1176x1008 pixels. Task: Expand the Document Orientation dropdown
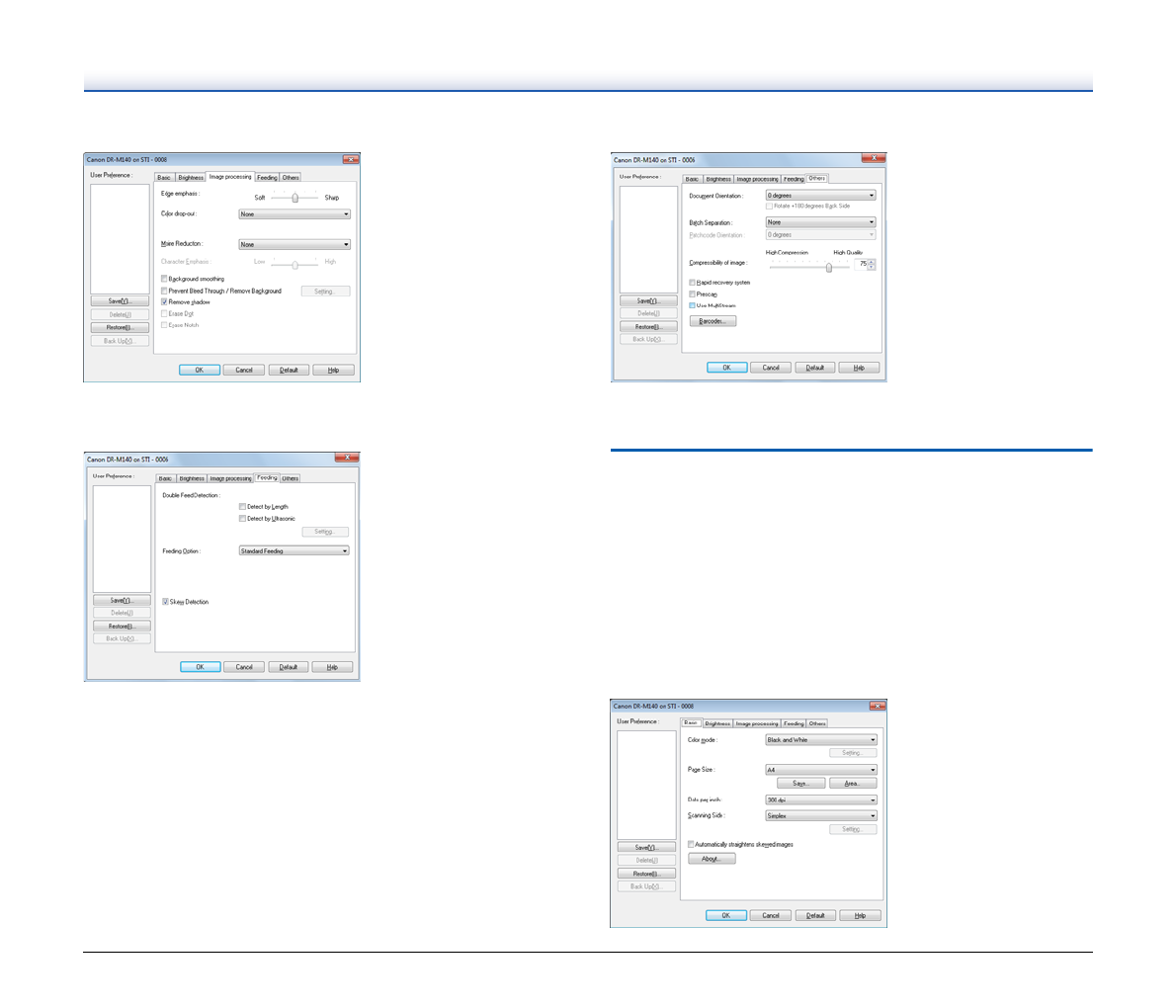821,196
